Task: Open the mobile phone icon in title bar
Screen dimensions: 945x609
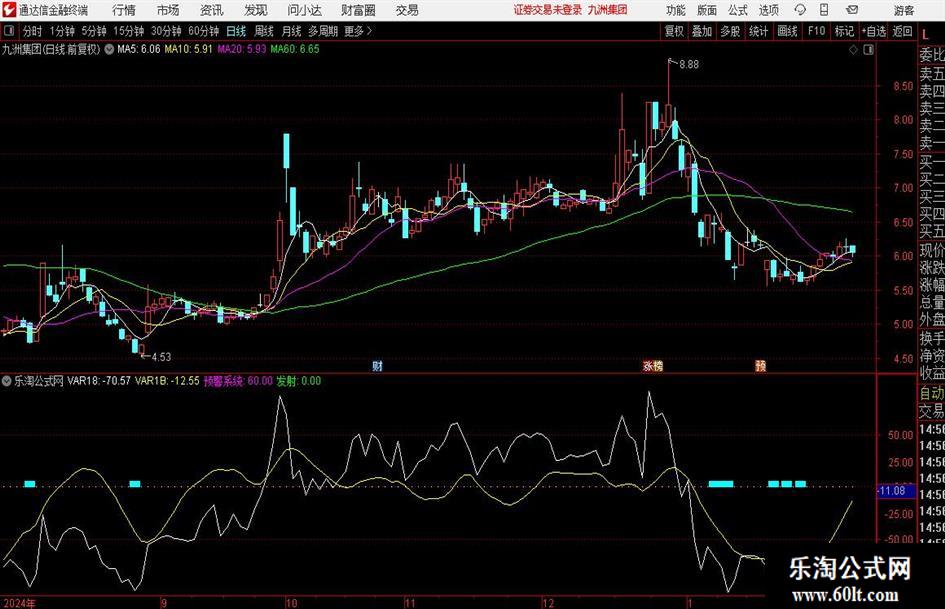Action: 824,10
